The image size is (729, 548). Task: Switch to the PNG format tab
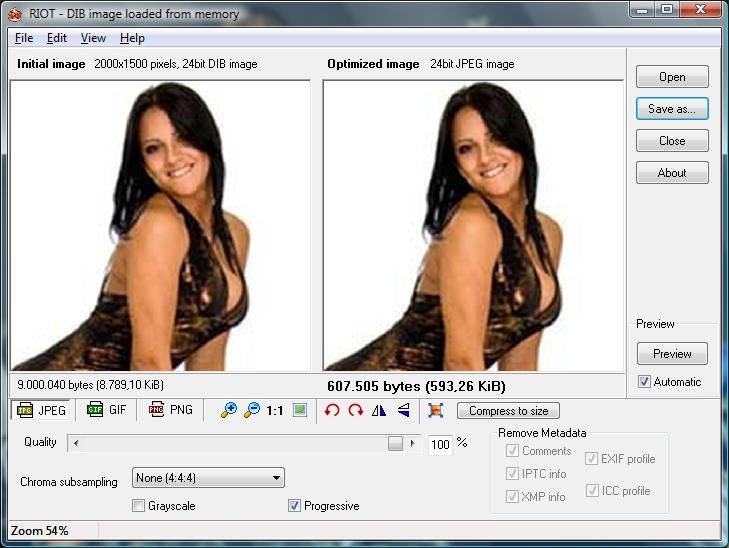171,410
